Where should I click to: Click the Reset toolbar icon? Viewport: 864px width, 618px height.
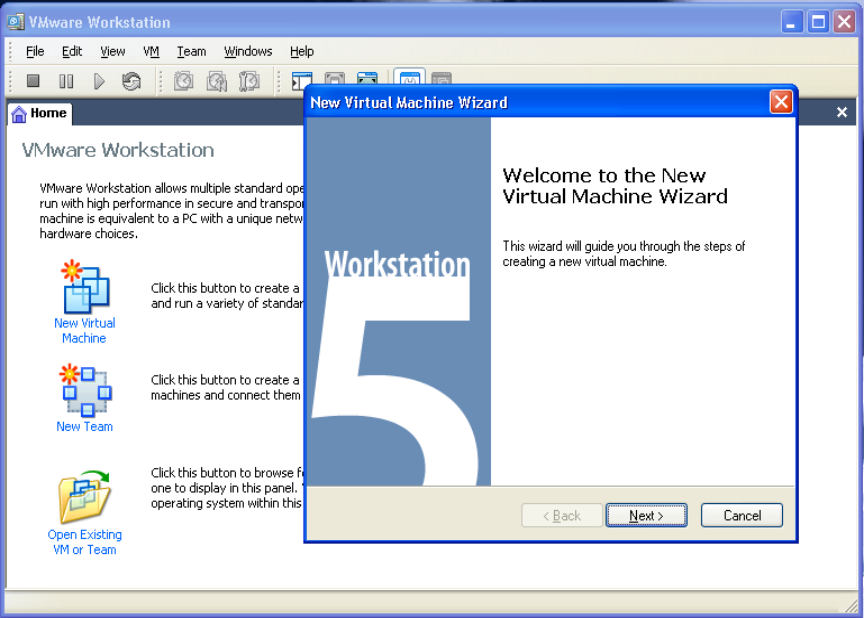[x=131, y=82]
